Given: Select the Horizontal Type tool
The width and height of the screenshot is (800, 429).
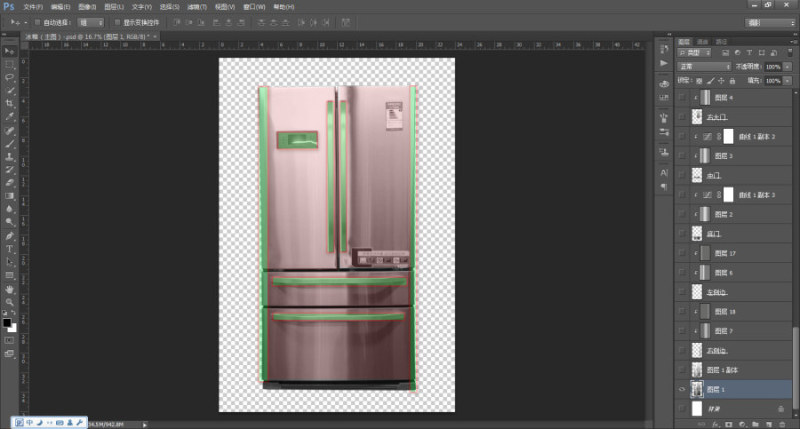Looking at the screenshot, I should coord(9,249).
